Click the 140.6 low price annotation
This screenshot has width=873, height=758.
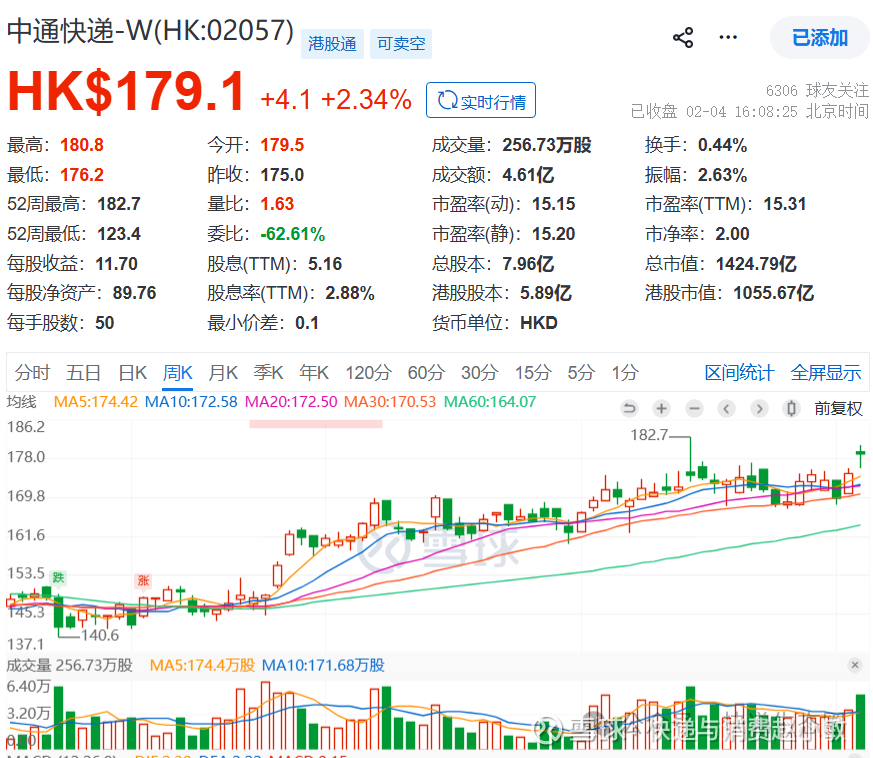click(x=100, y=635)
